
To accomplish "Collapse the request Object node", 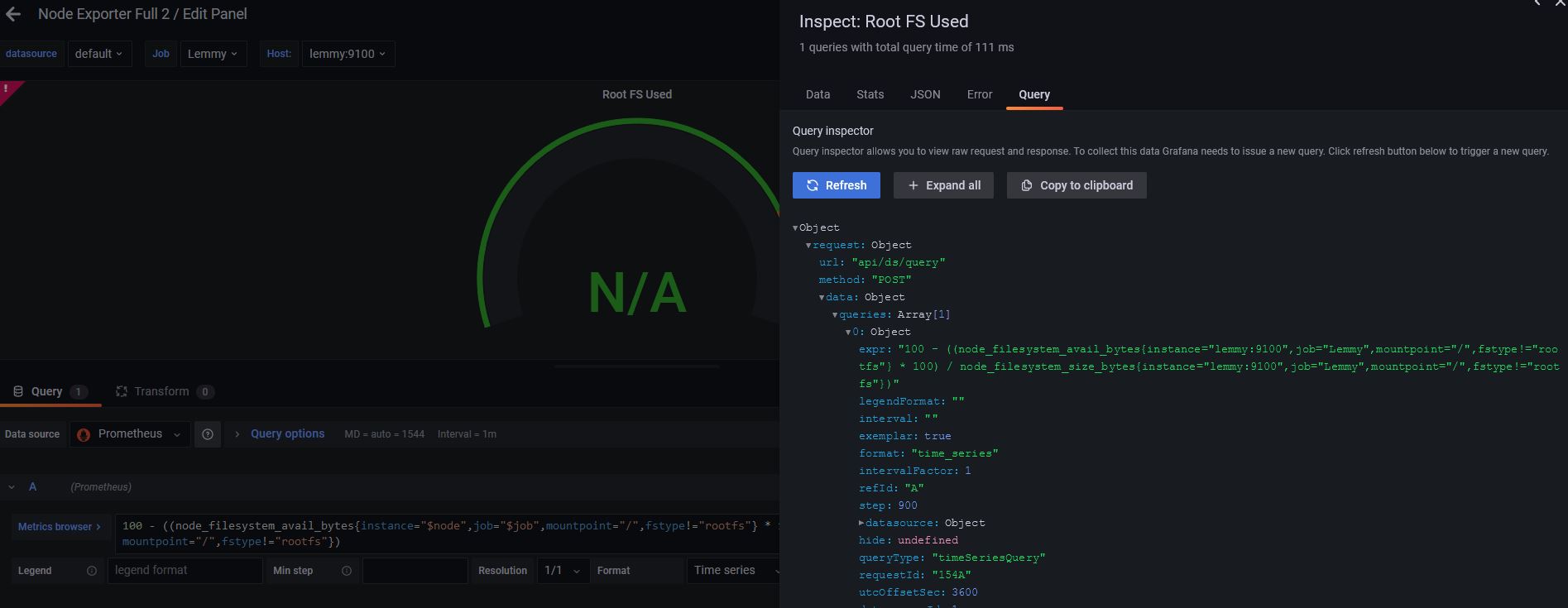I will click(x=808, y=245).
